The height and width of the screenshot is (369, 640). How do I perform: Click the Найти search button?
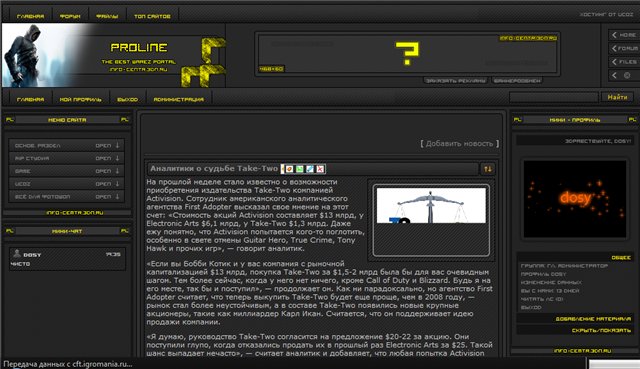pyautogui.click(x=617, y=97)
